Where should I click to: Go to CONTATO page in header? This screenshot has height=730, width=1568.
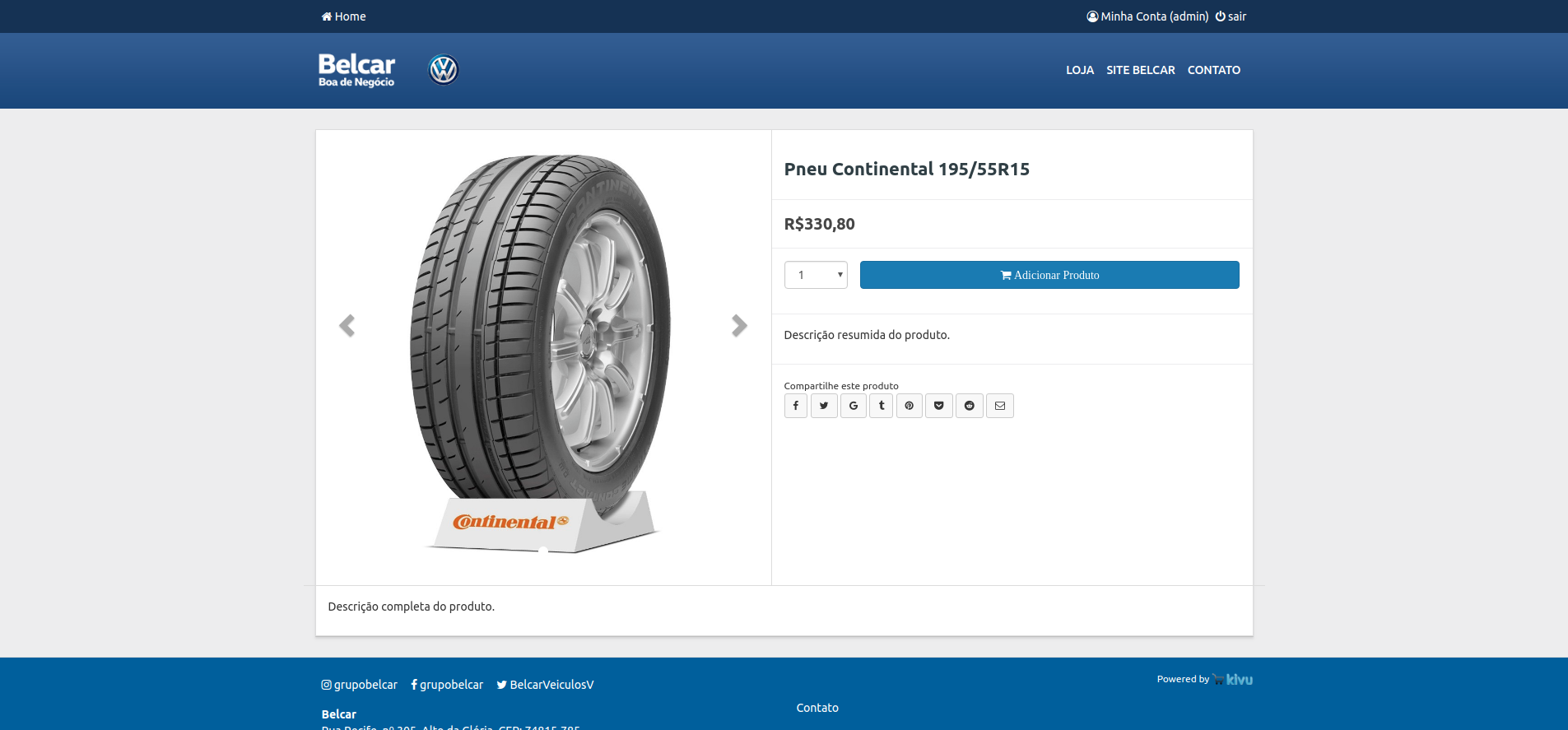coord(1213,70)
